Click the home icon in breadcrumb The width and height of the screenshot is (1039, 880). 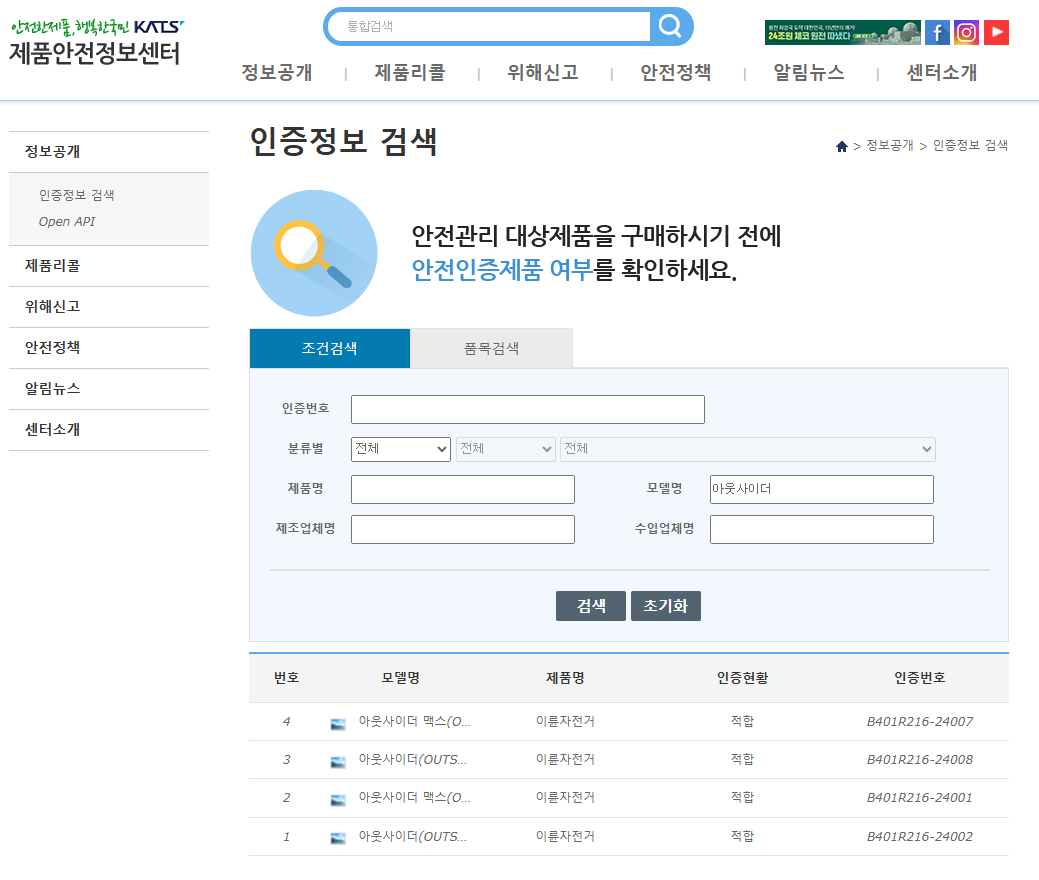point(842,146)
